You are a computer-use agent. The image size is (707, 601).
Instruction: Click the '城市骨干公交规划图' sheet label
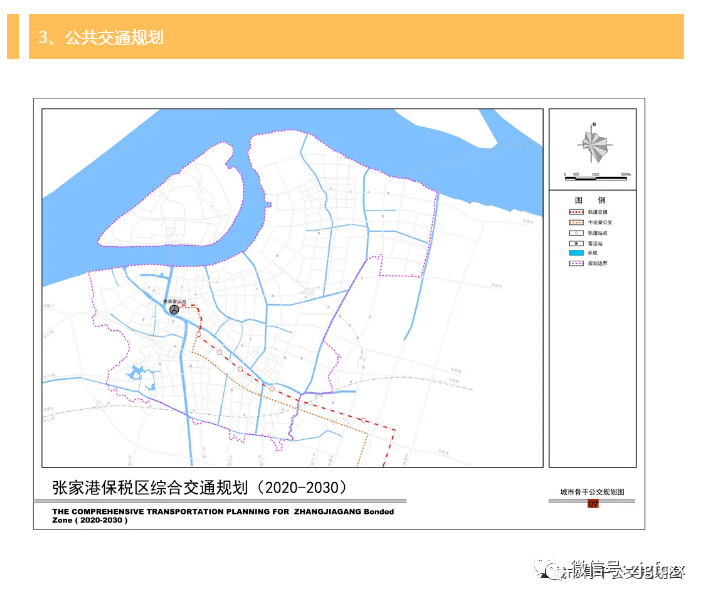[592, 492]
